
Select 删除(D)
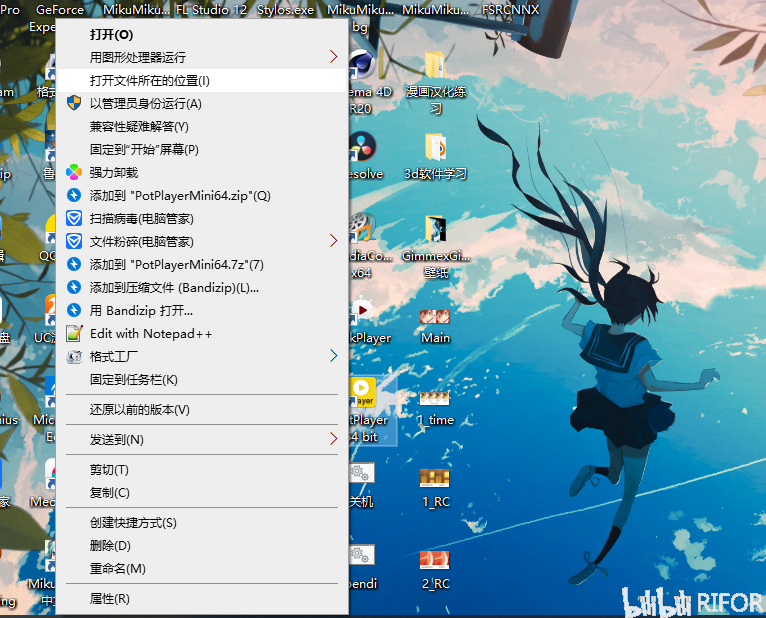click(201, 546)
